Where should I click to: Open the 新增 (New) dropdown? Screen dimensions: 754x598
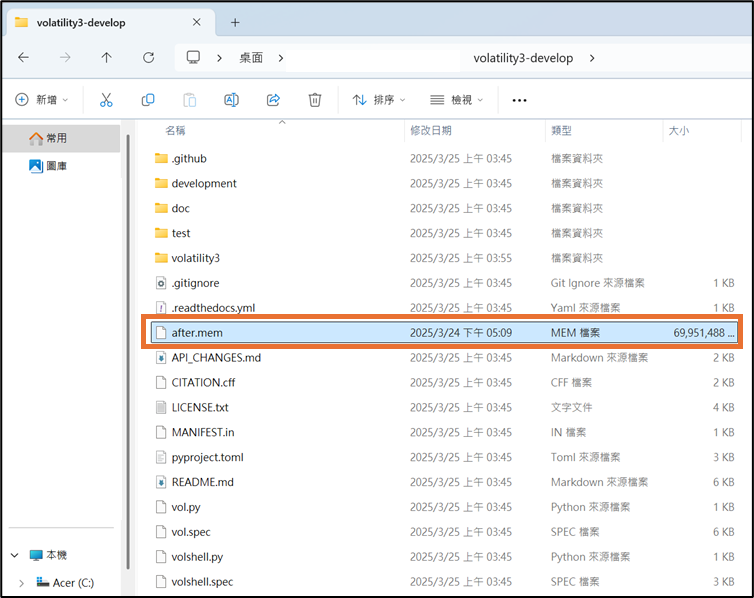pyautogui.click(x=42, y=100)
